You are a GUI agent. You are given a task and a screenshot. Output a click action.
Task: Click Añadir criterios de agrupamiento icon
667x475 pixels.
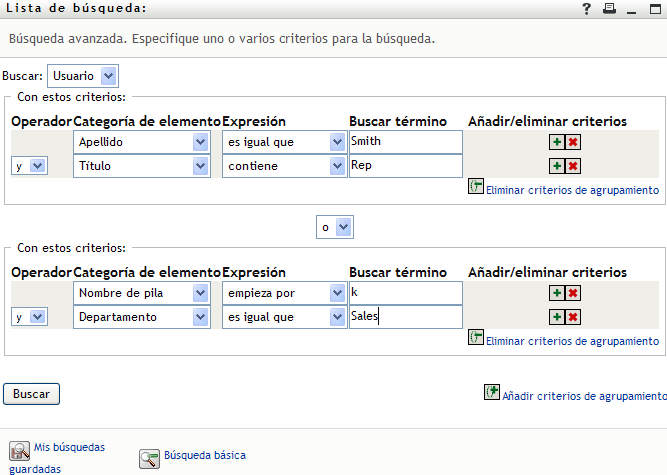coord(491,393)
